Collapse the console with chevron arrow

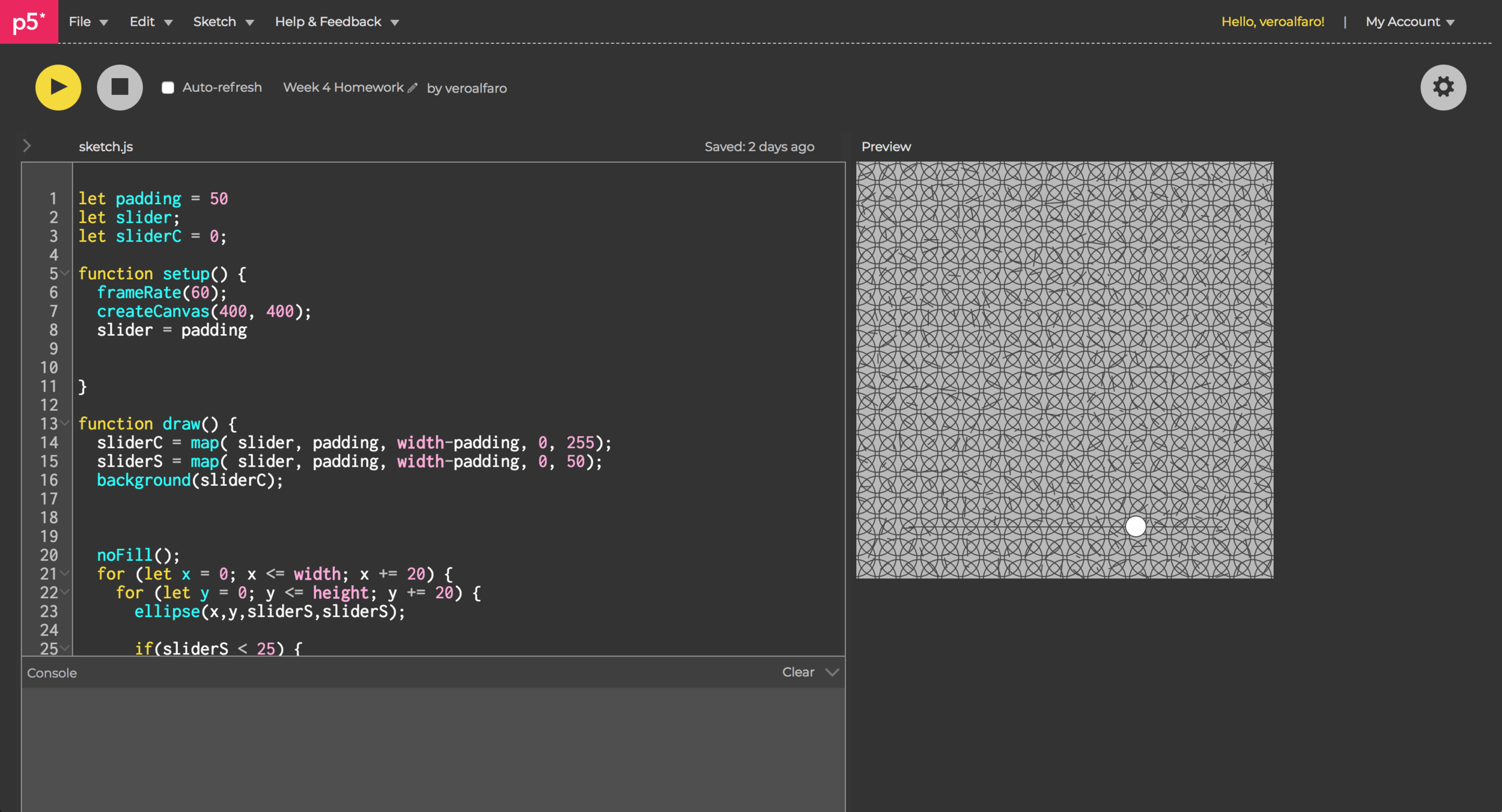[x=832, y=672]
